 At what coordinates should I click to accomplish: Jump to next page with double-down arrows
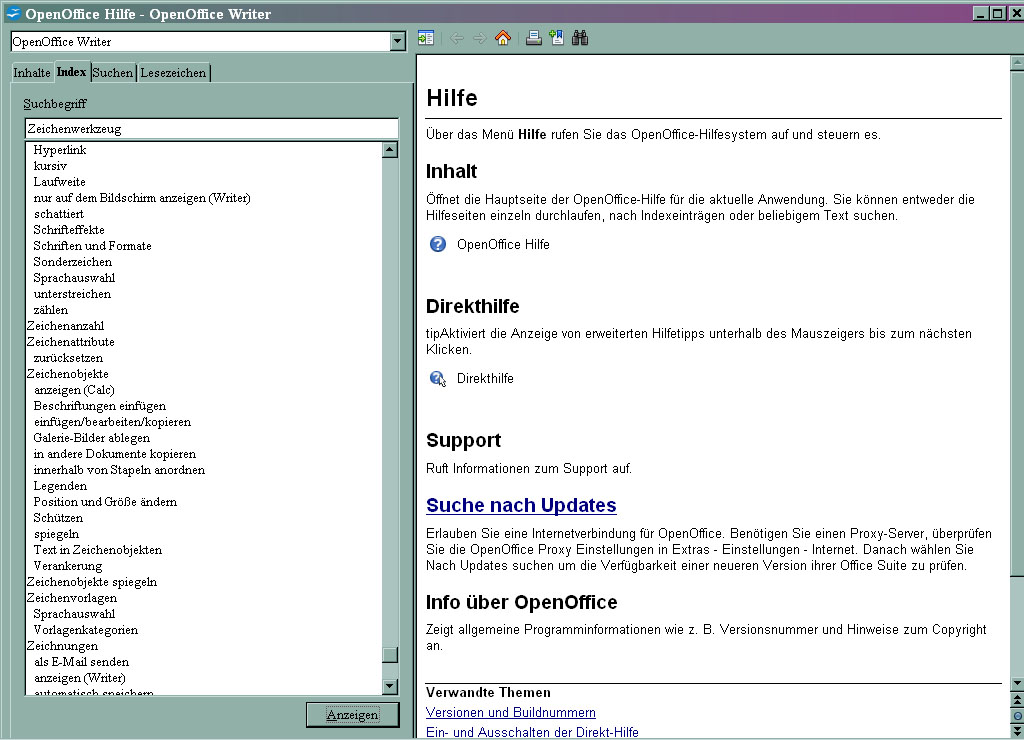point(1017,730)
